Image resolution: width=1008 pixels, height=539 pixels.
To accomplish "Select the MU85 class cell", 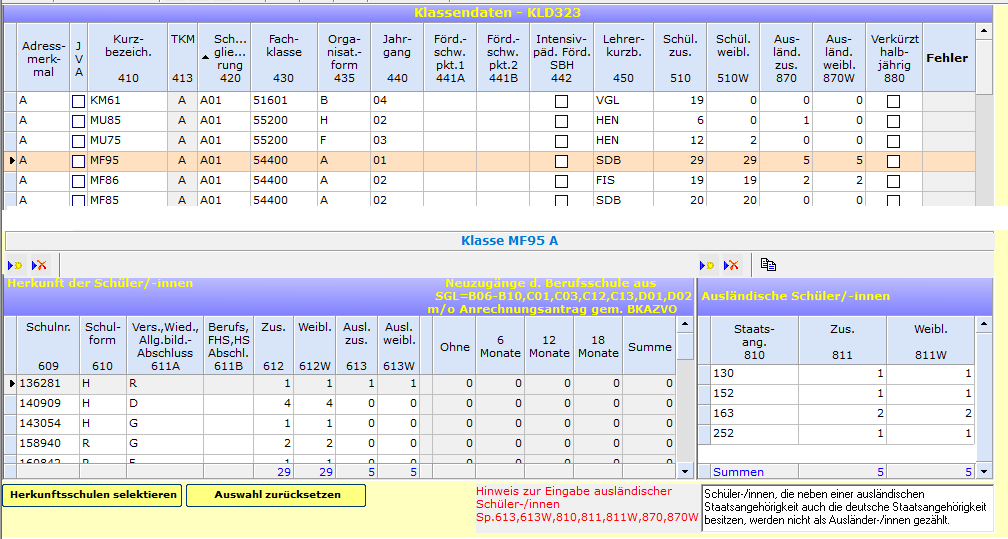I will click(x=128, y=120).
